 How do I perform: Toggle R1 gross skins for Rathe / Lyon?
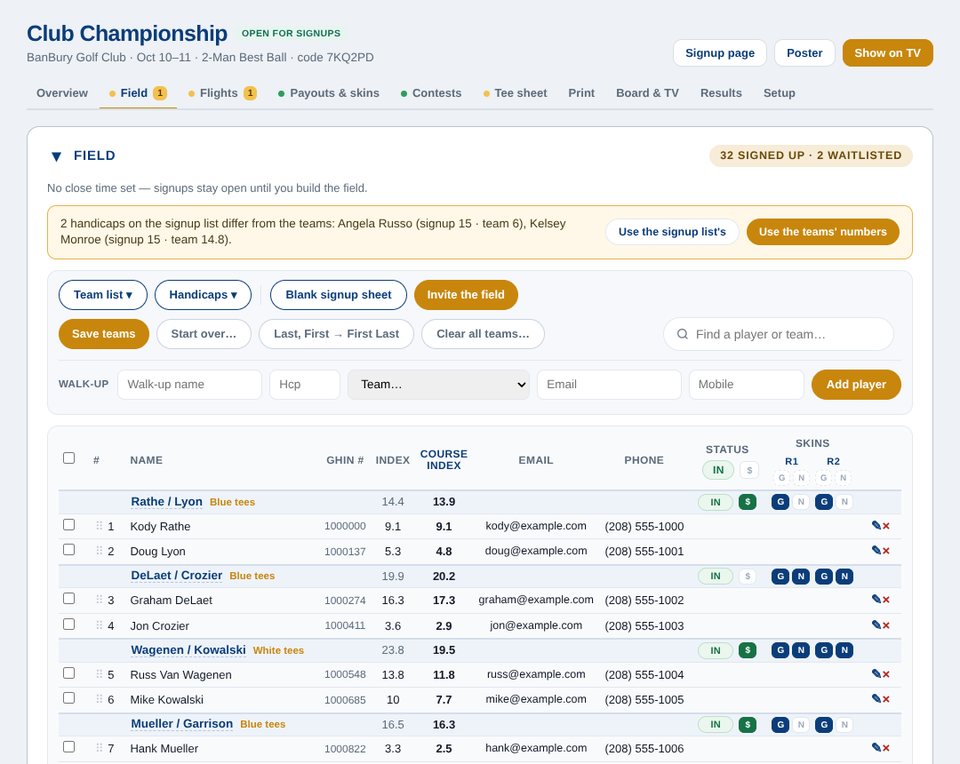(x=780, y=502)
